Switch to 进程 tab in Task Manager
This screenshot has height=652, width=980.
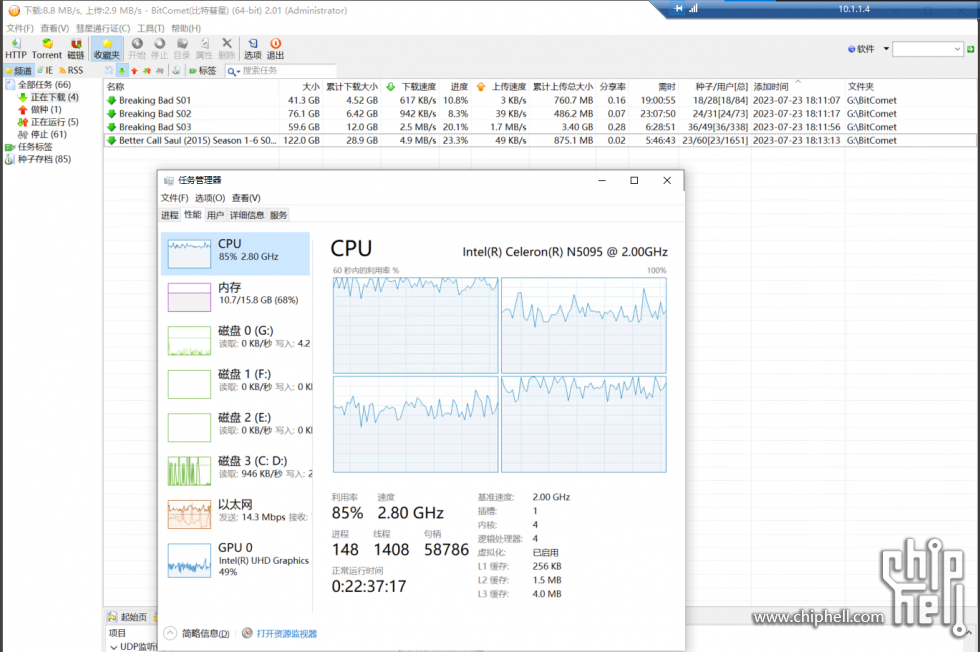pos(169,215)
